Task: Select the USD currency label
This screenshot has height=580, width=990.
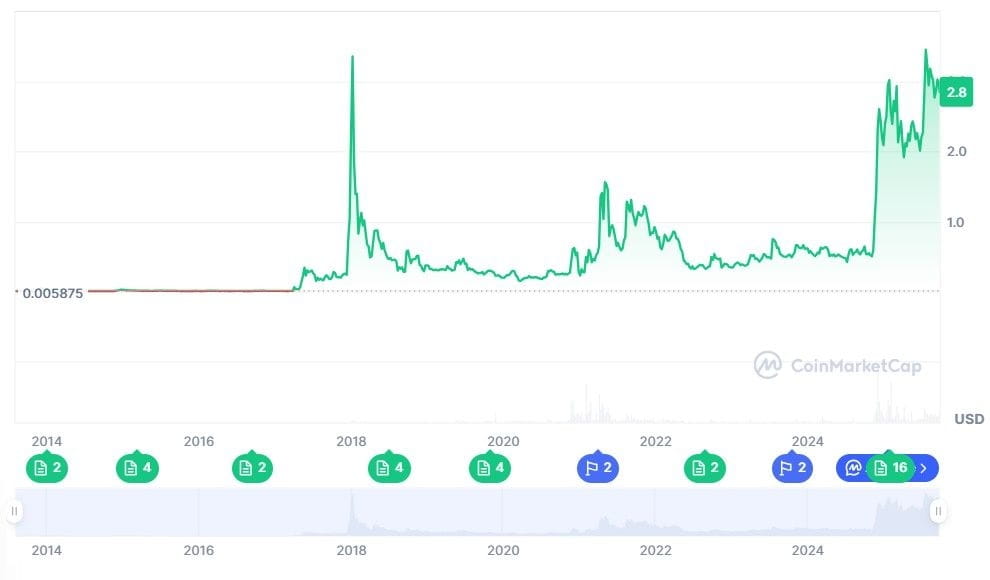Action: (x=968, y=418)
